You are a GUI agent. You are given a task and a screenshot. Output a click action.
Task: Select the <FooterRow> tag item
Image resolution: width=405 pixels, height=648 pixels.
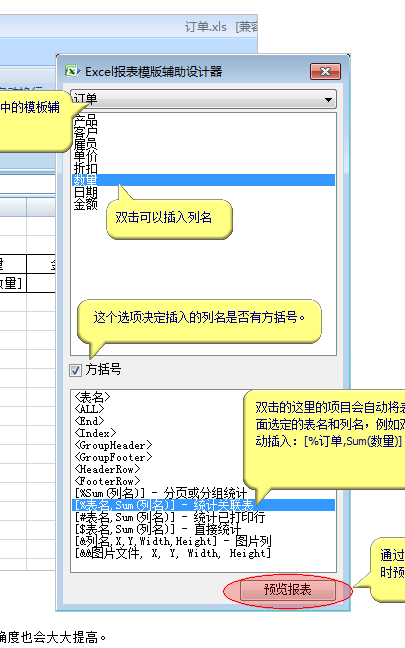coord(107,481)
